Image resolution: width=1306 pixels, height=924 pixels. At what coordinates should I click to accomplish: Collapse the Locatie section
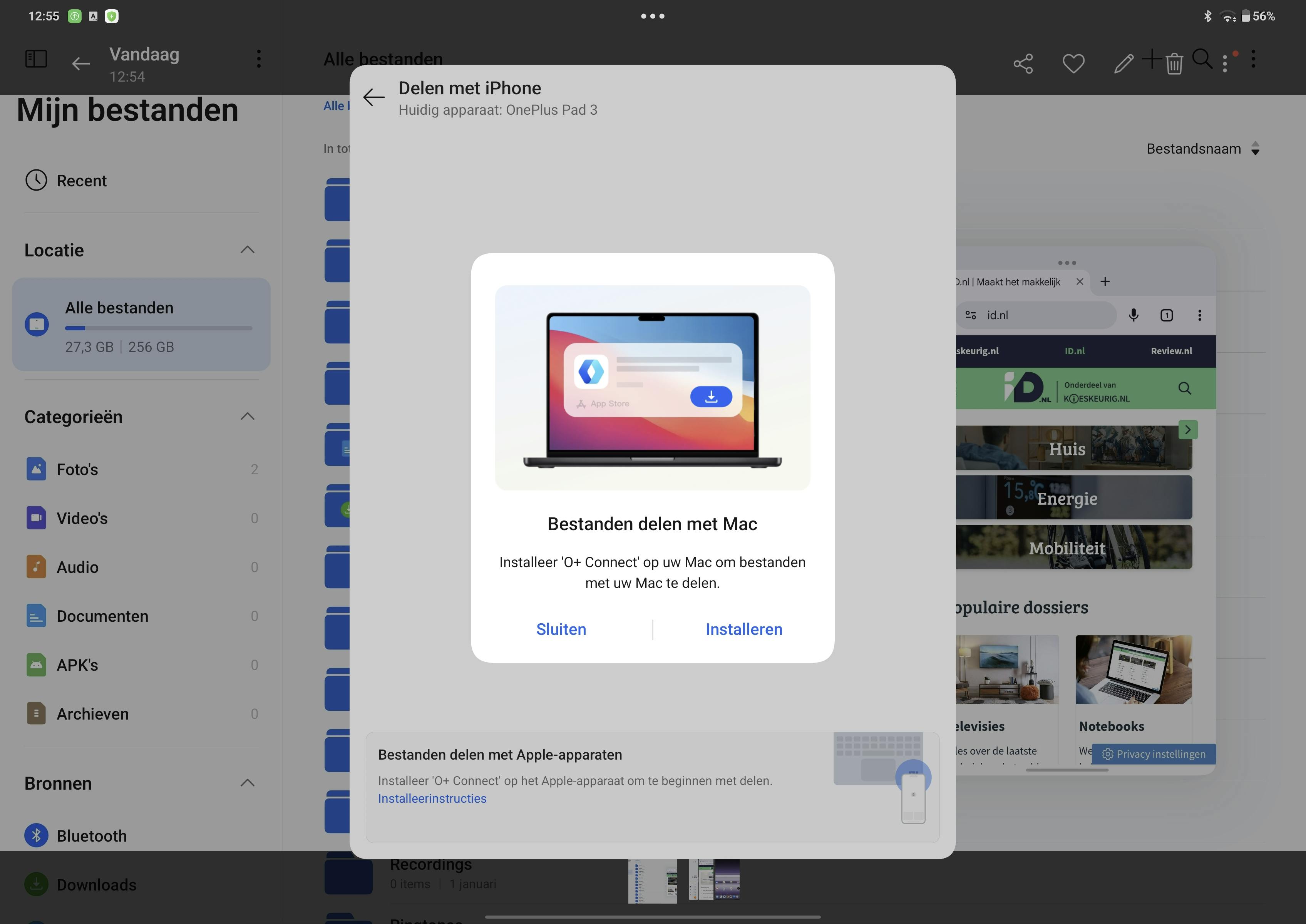coord(248,250)
